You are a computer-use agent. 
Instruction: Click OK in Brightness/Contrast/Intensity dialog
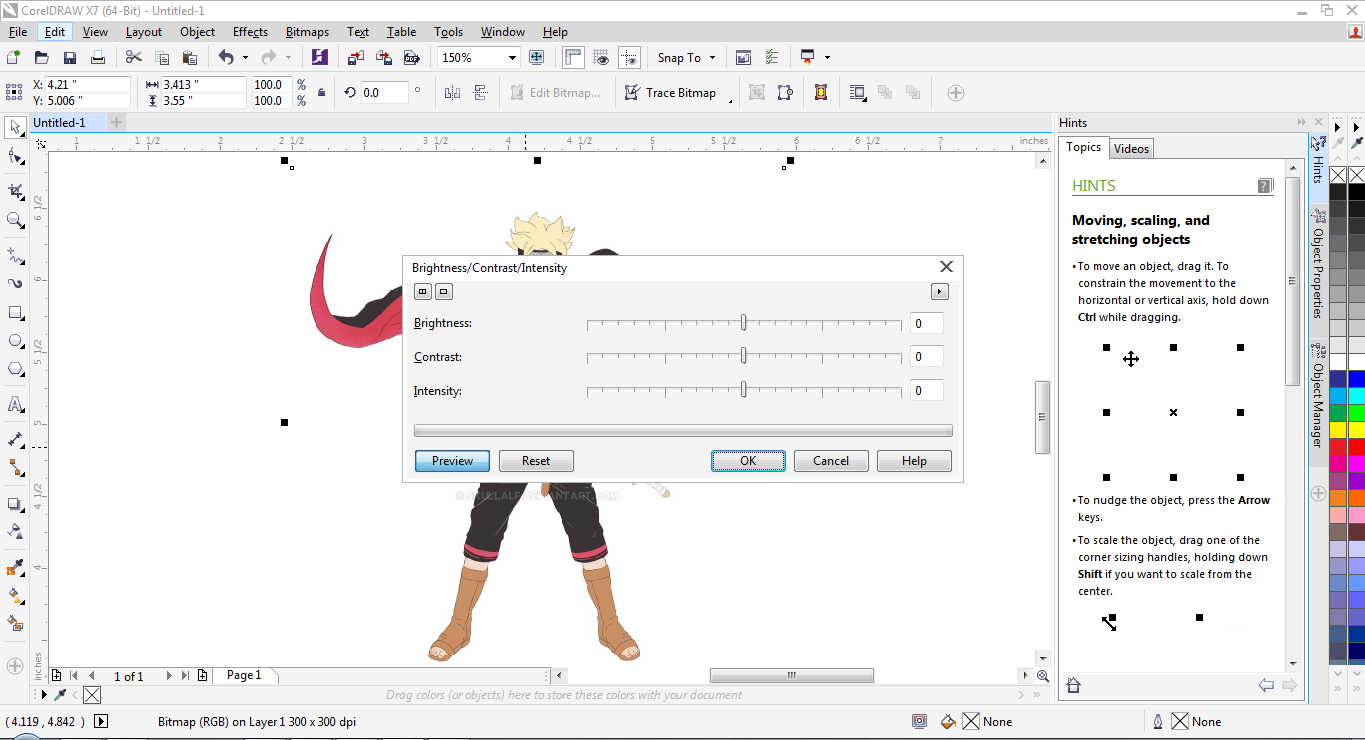tap(748, 461)
